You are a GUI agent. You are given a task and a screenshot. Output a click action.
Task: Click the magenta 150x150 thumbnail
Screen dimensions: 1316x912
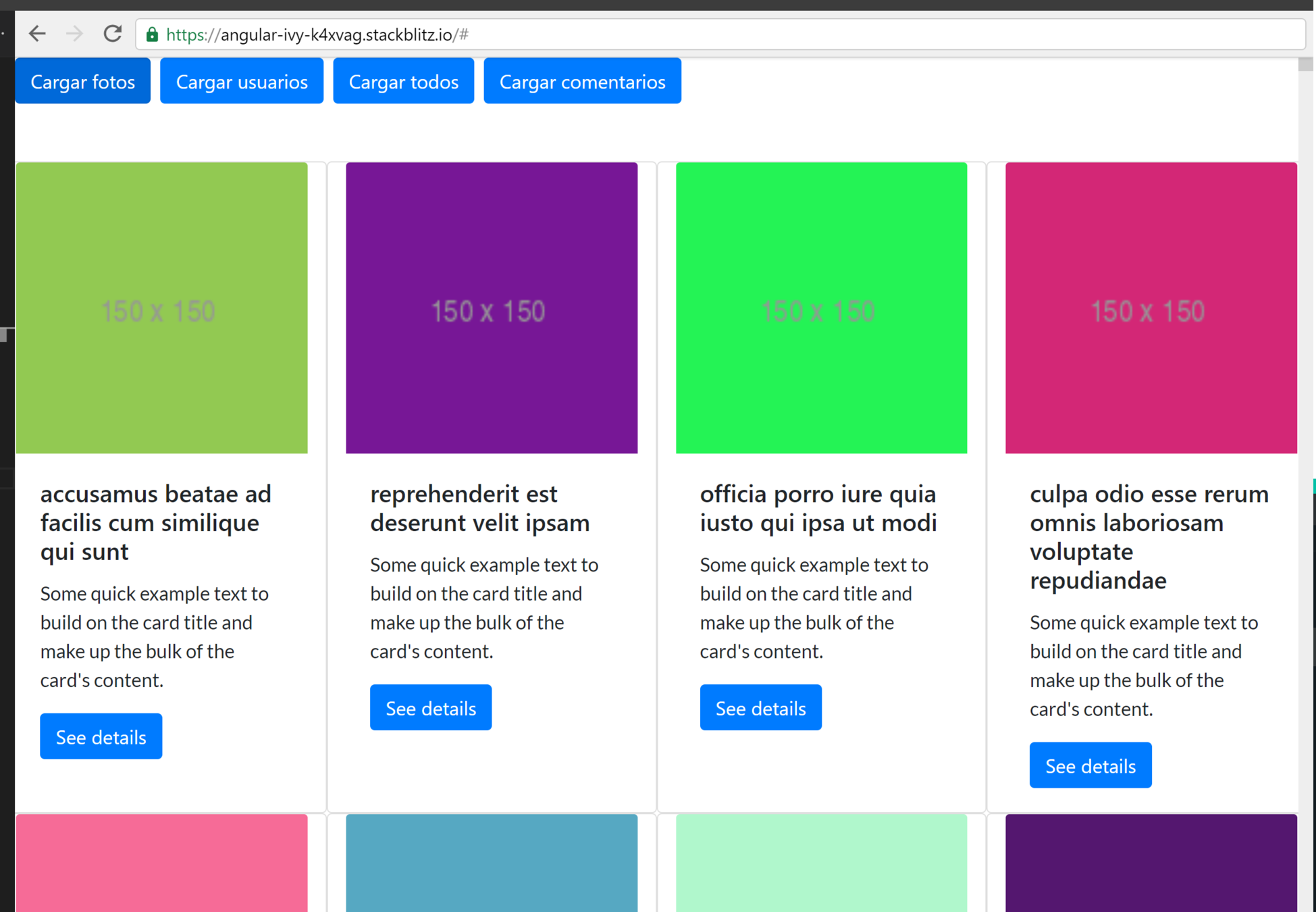coord(1151,308)
